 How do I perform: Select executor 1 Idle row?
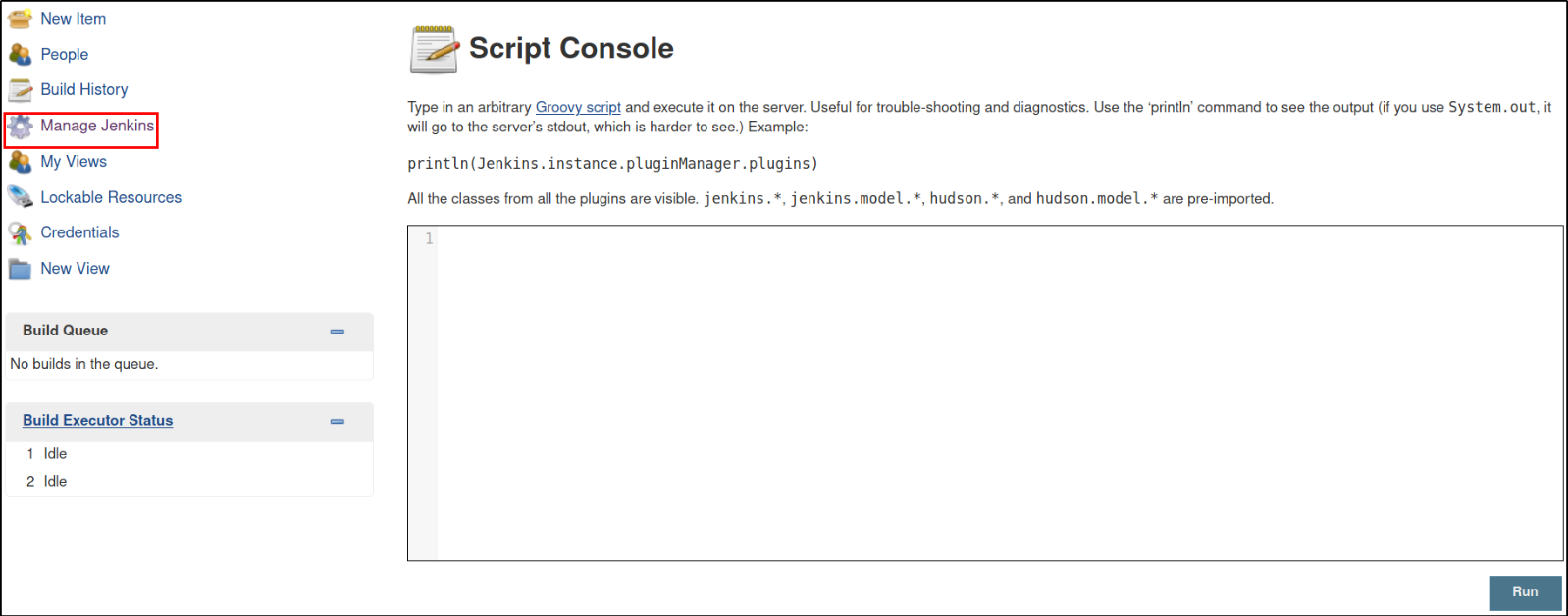tap(188, 453)
